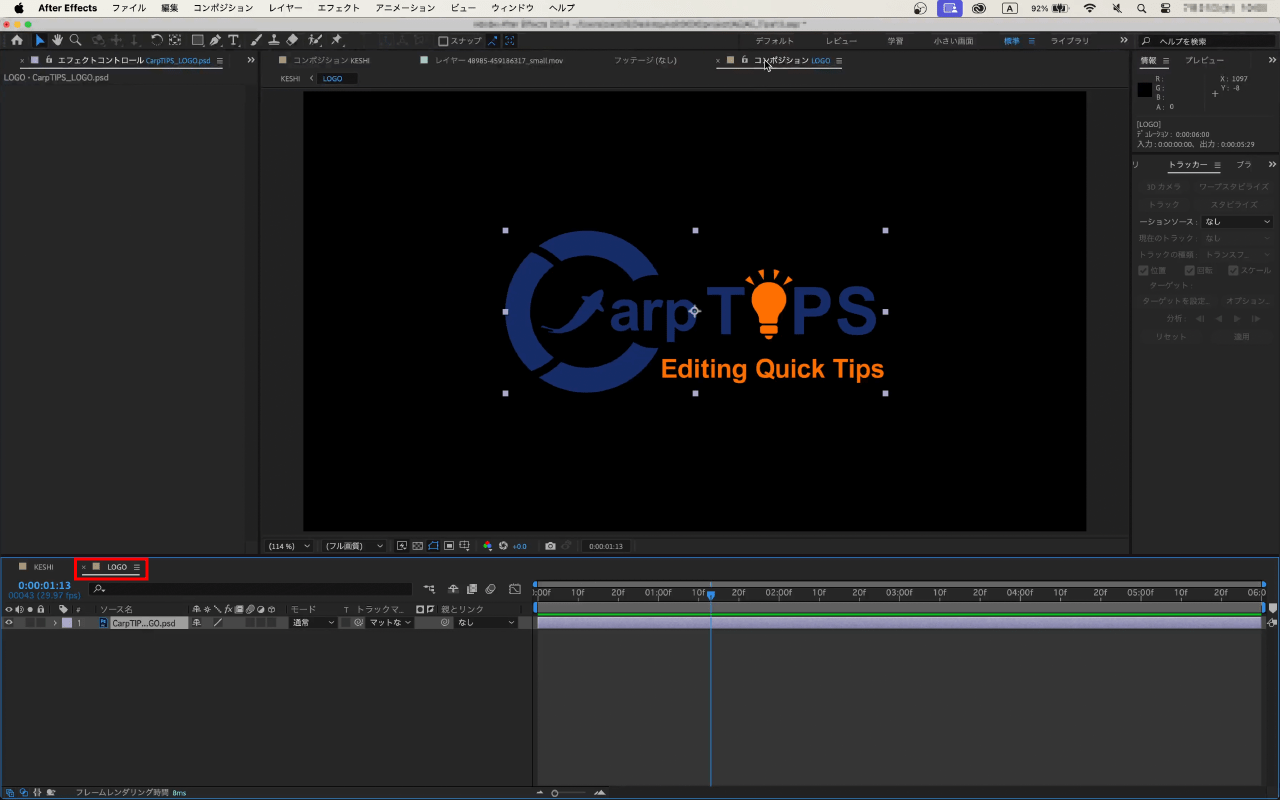Image resolution: width=1280 pixels, height=800 pixels.
Task: Click the fast preview icon in viewer footer
Action: [402, 546]
